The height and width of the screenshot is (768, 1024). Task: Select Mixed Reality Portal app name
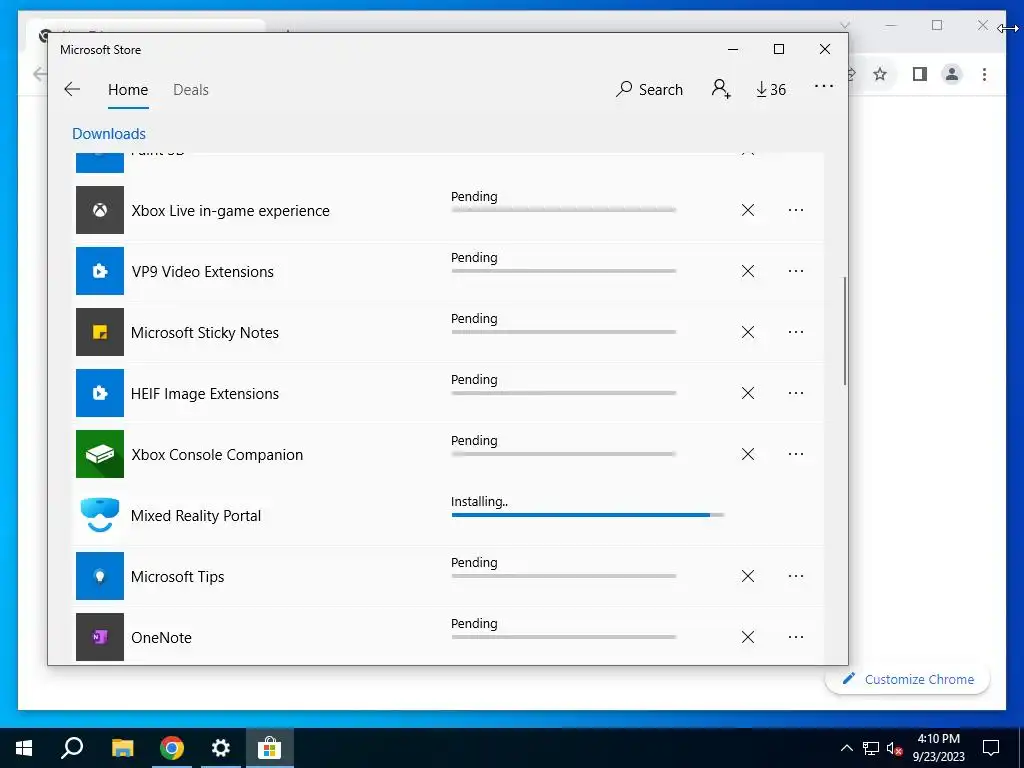point(196,515)
